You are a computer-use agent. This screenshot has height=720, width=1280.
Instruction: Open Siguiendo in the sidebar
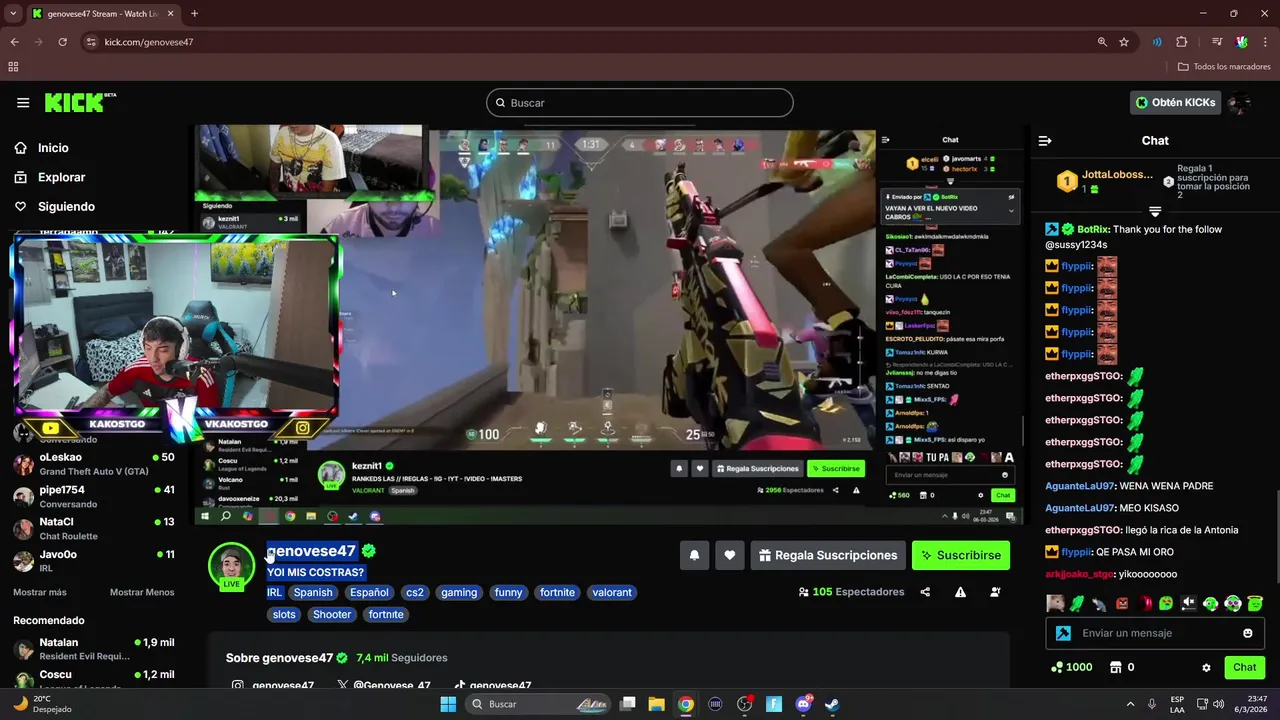pyautogui.click(x=66, y=206)
